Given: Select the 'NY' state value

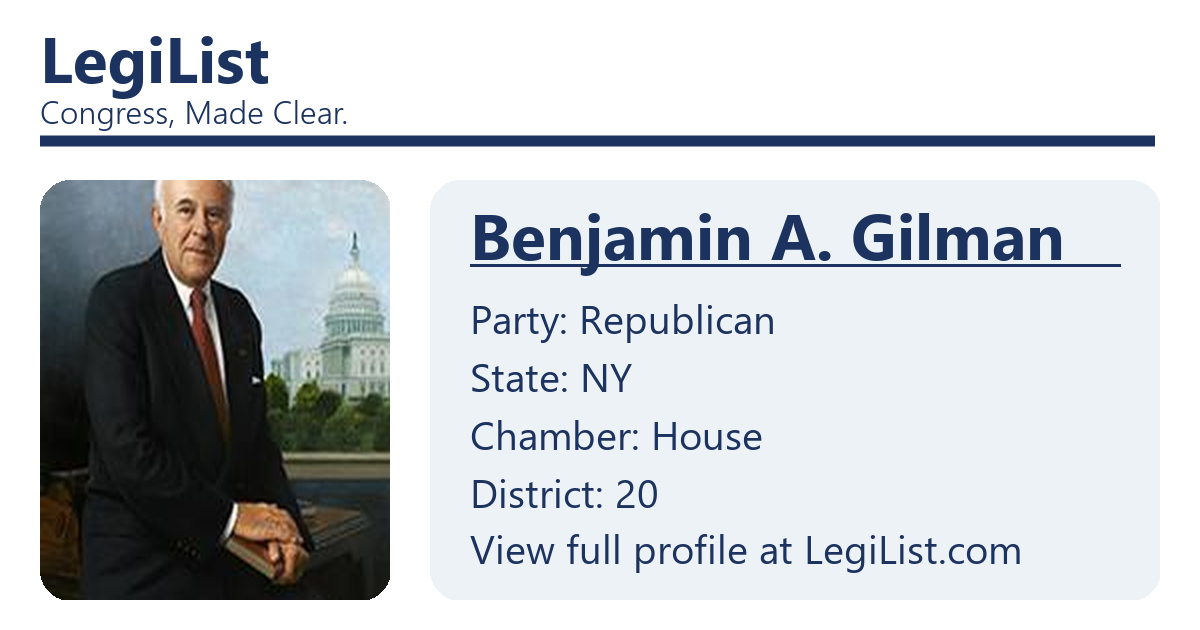Looking at the screenshot, I should (606, 379).
